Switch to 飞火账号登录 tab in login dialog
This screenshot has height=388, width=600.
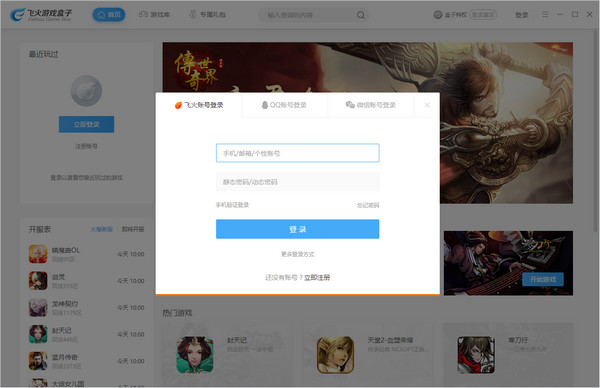pyautogui.click(x=199, y=105)
